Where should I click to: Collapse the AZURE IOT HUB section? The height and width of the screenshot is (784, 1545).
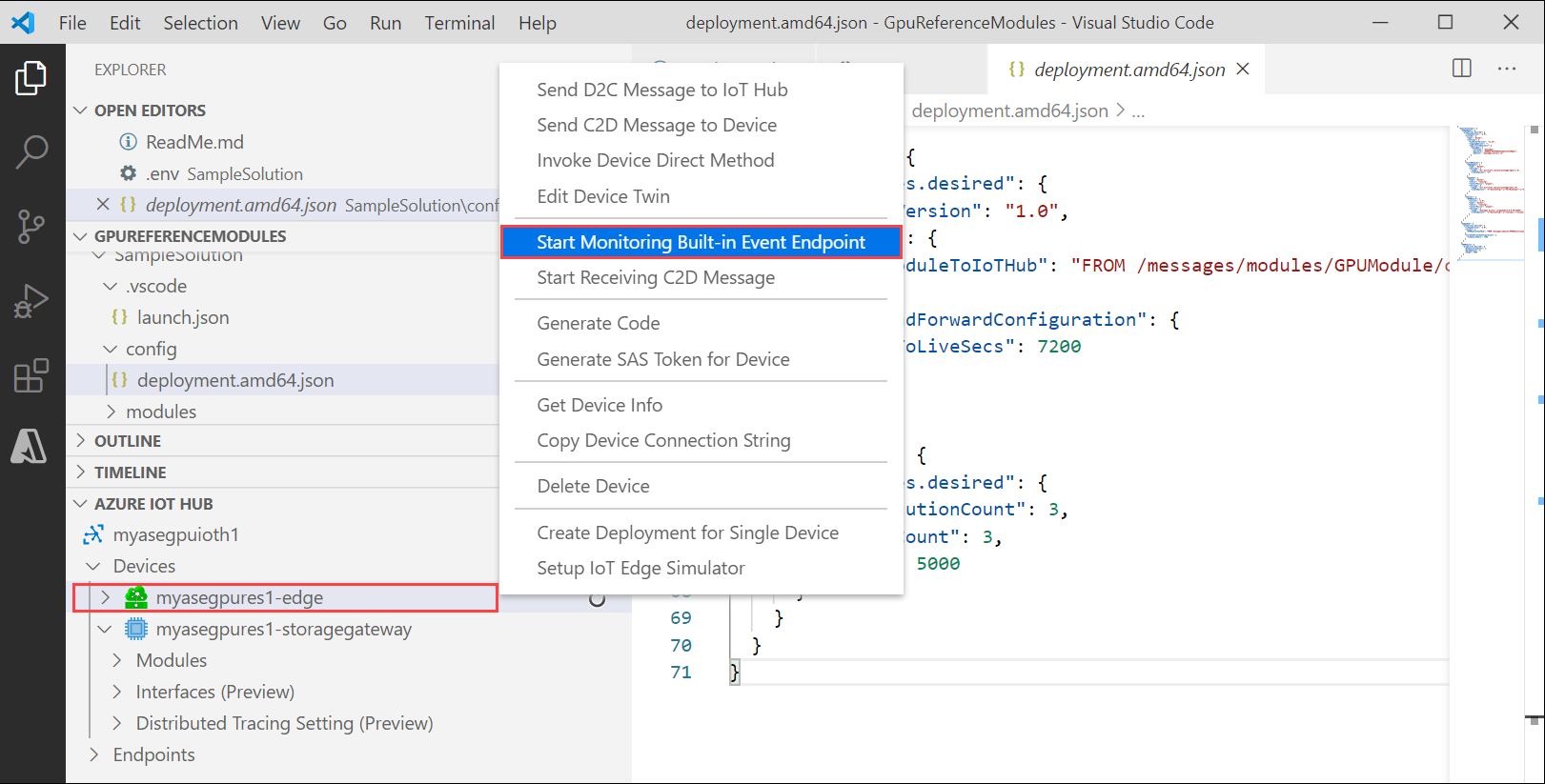click(x=152, y=504)
